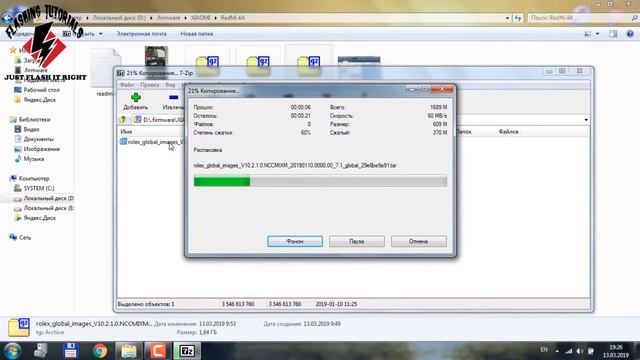Click the Поиск: RedMi 4A search field
Viewport: 640px width, 360px height.
click(x=578, y=18)
